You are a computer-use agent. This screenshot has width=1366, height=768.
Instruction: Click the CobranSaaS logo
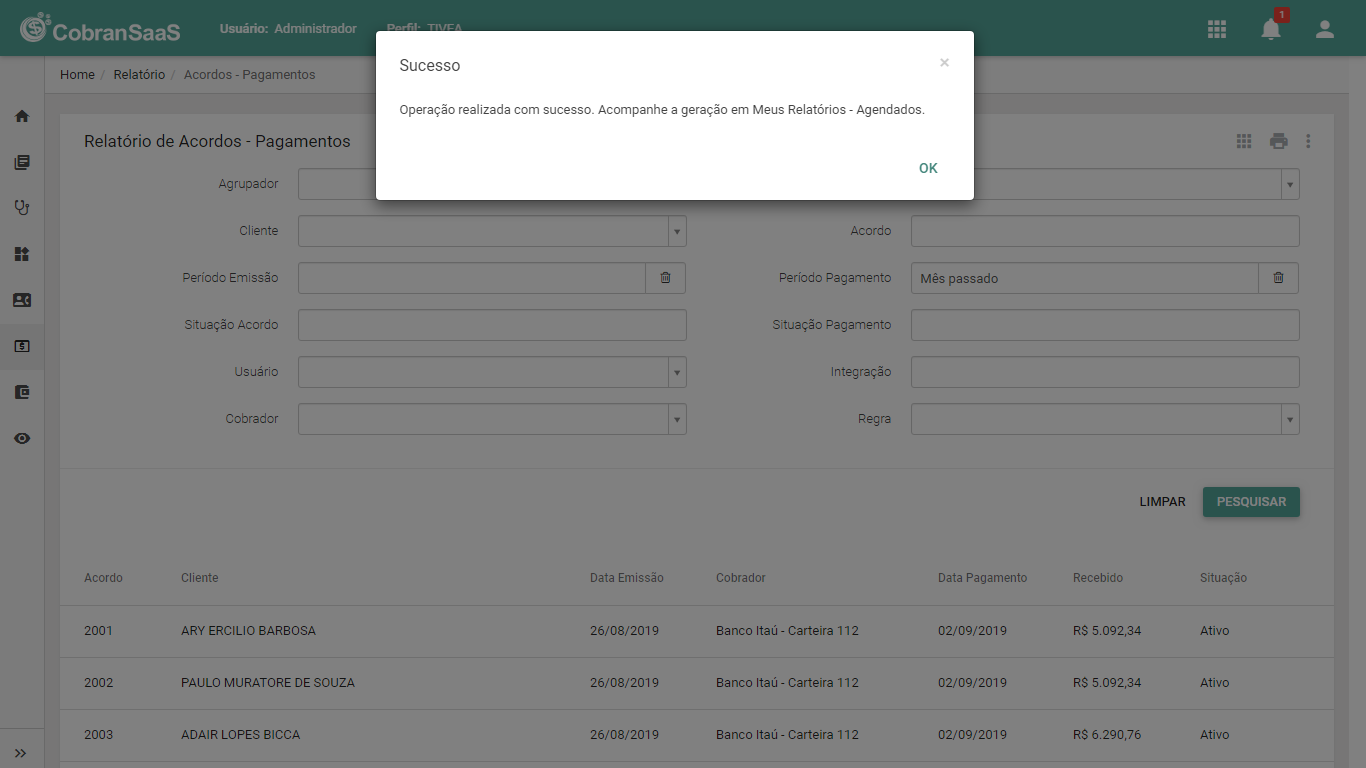point(100,29)
